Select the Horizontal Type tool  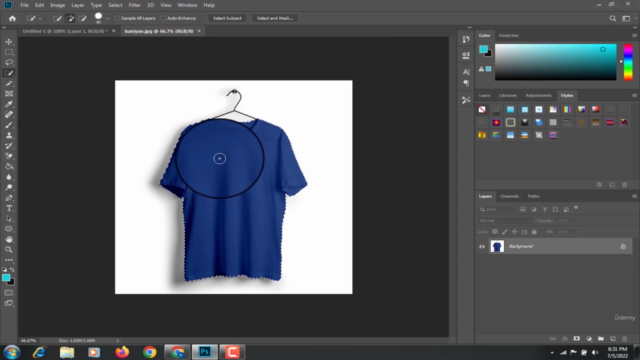[x=9, y=208]
